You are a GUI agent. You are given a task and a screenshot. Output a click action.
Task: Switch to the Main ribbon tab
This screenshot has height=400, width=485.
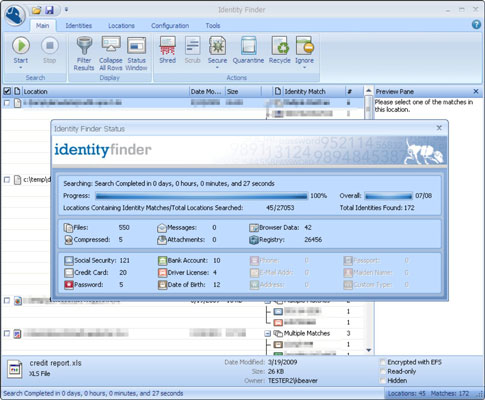[42, 26]
